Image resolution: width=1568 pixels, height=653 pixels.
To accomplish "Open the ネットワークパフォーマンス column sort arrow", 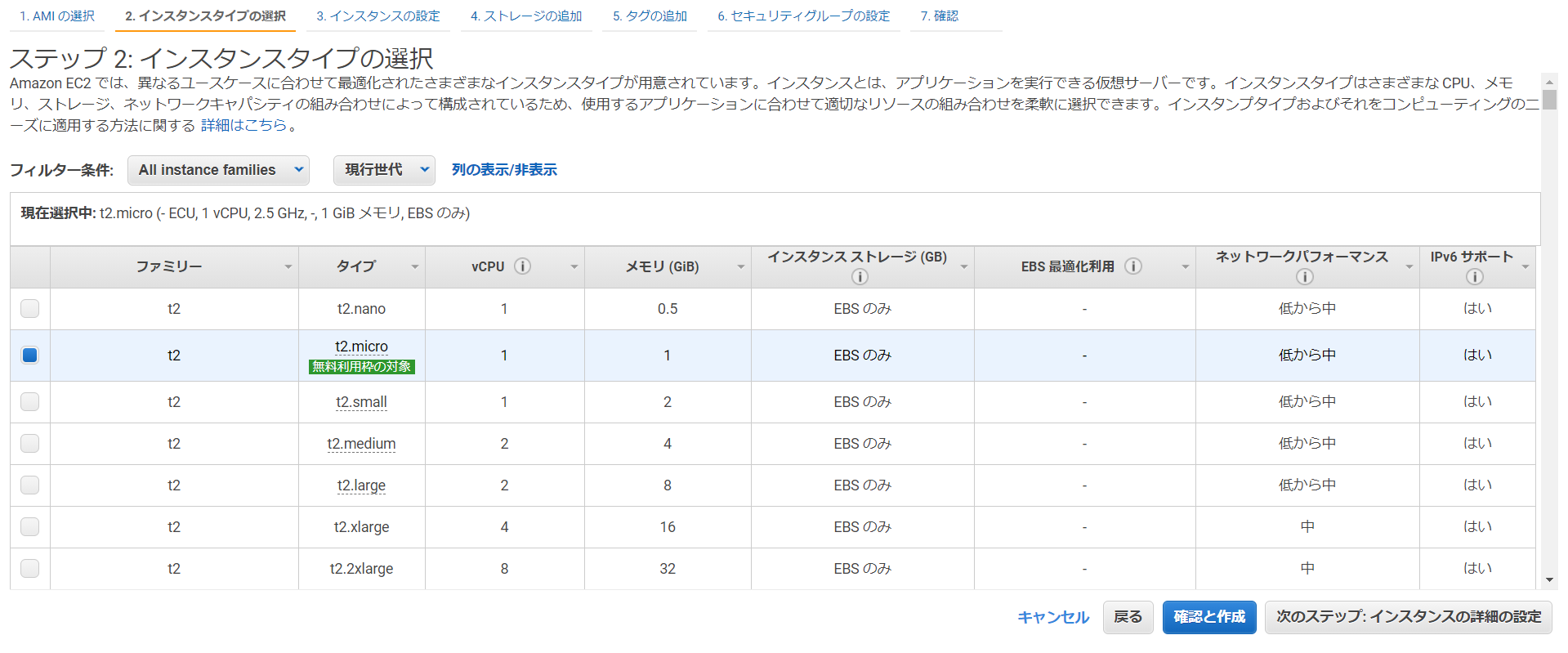I will click(1409, 267).
